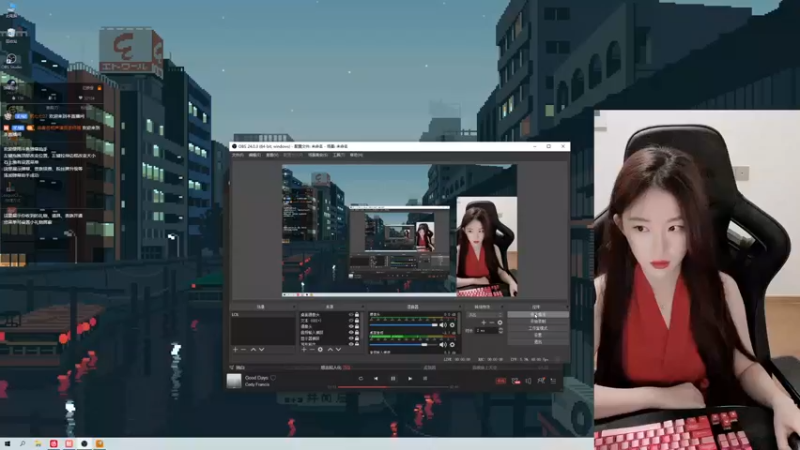Click the 开始录制 start recording button
This screenshot has width=800, height=450.
tap(538, 321)
